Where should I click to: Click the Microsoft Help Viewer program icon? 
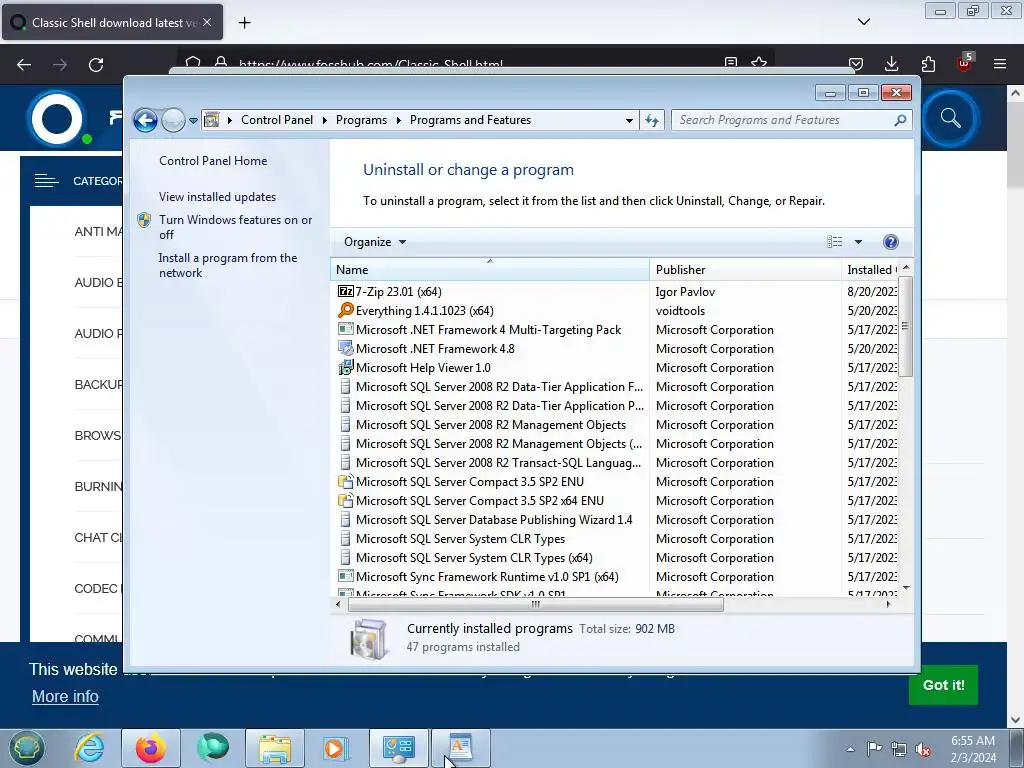click(345, 368)
